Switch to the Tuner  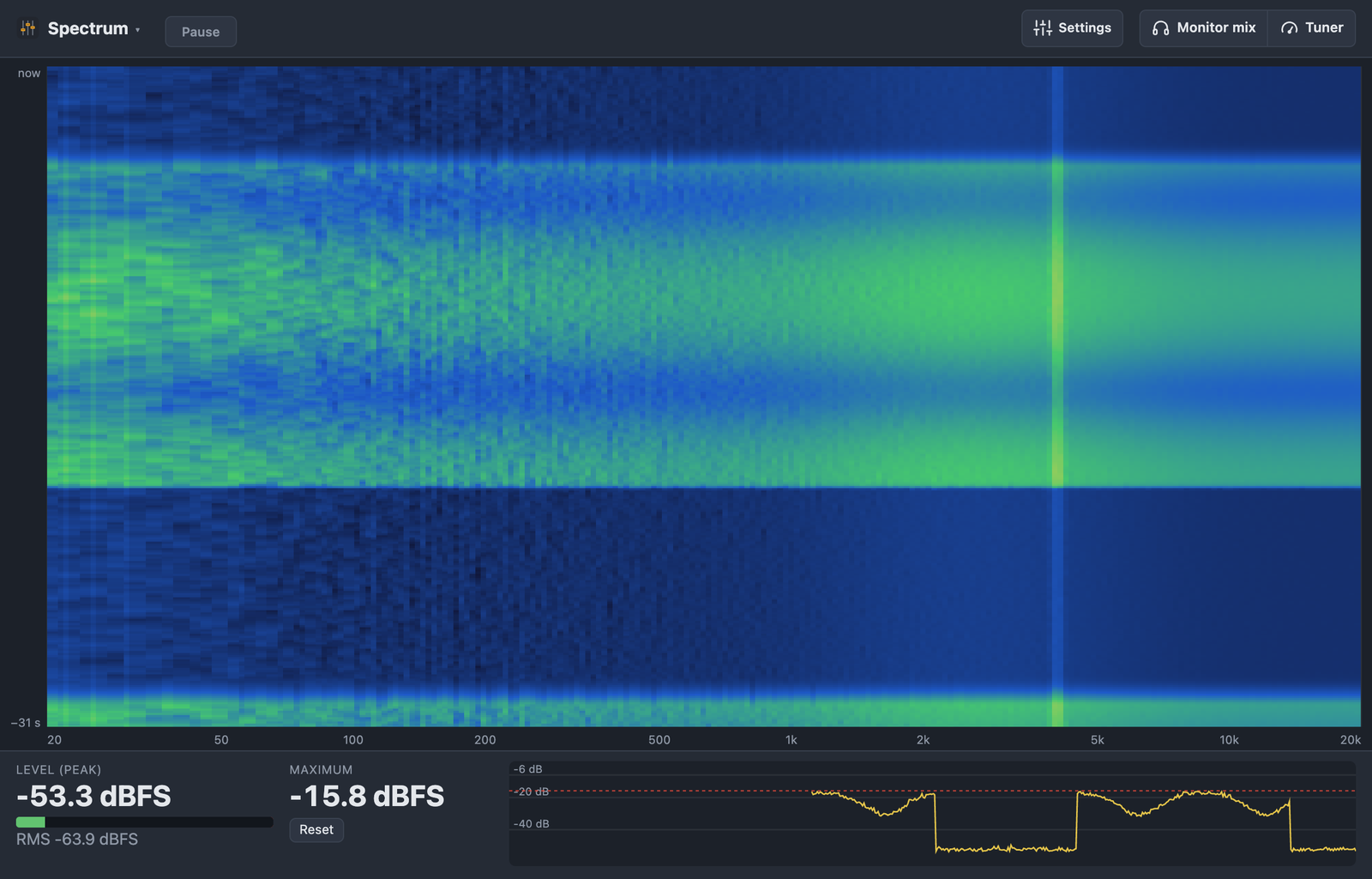pyautogui.click(x=1312, y=28)
